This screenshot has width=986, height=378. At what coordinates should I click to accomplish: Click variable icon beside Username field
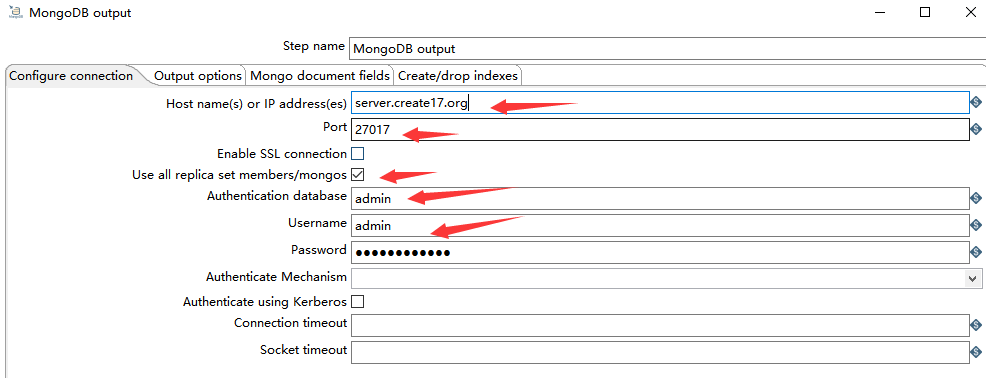click(x=976, y=225)
